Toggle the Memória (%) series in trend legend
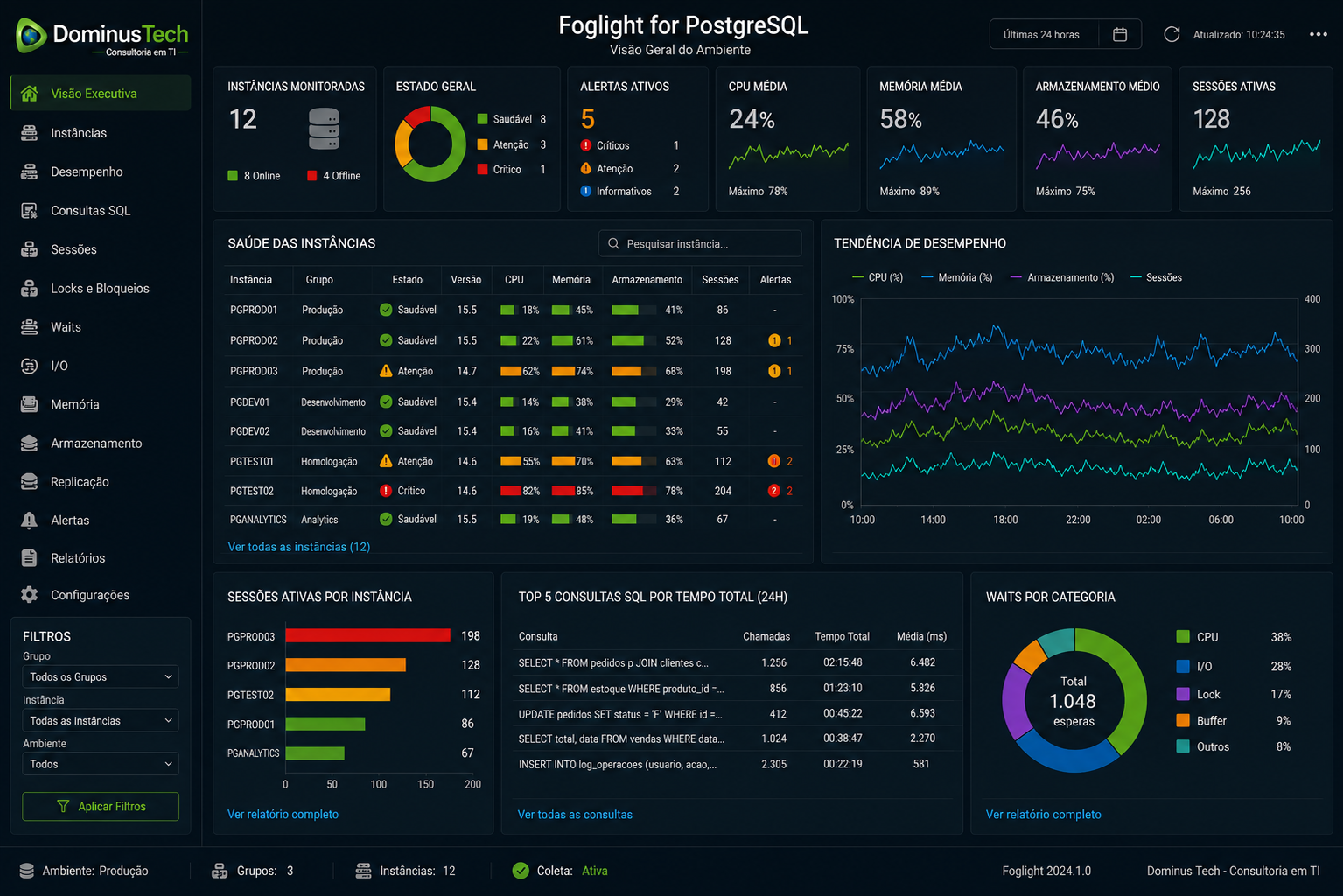Viewport: 1343px width, 896px height. (x=957, y=277)
